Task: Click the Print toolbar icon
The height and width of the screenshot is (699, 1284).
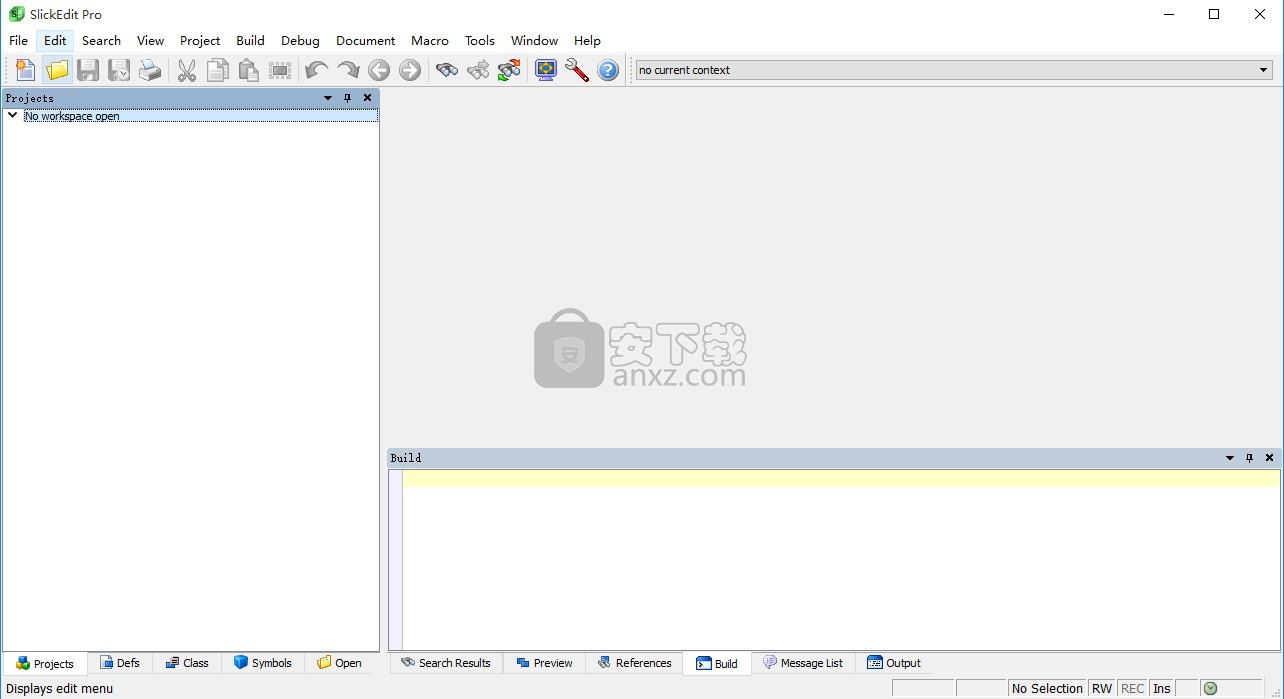Action: (150, 70)
